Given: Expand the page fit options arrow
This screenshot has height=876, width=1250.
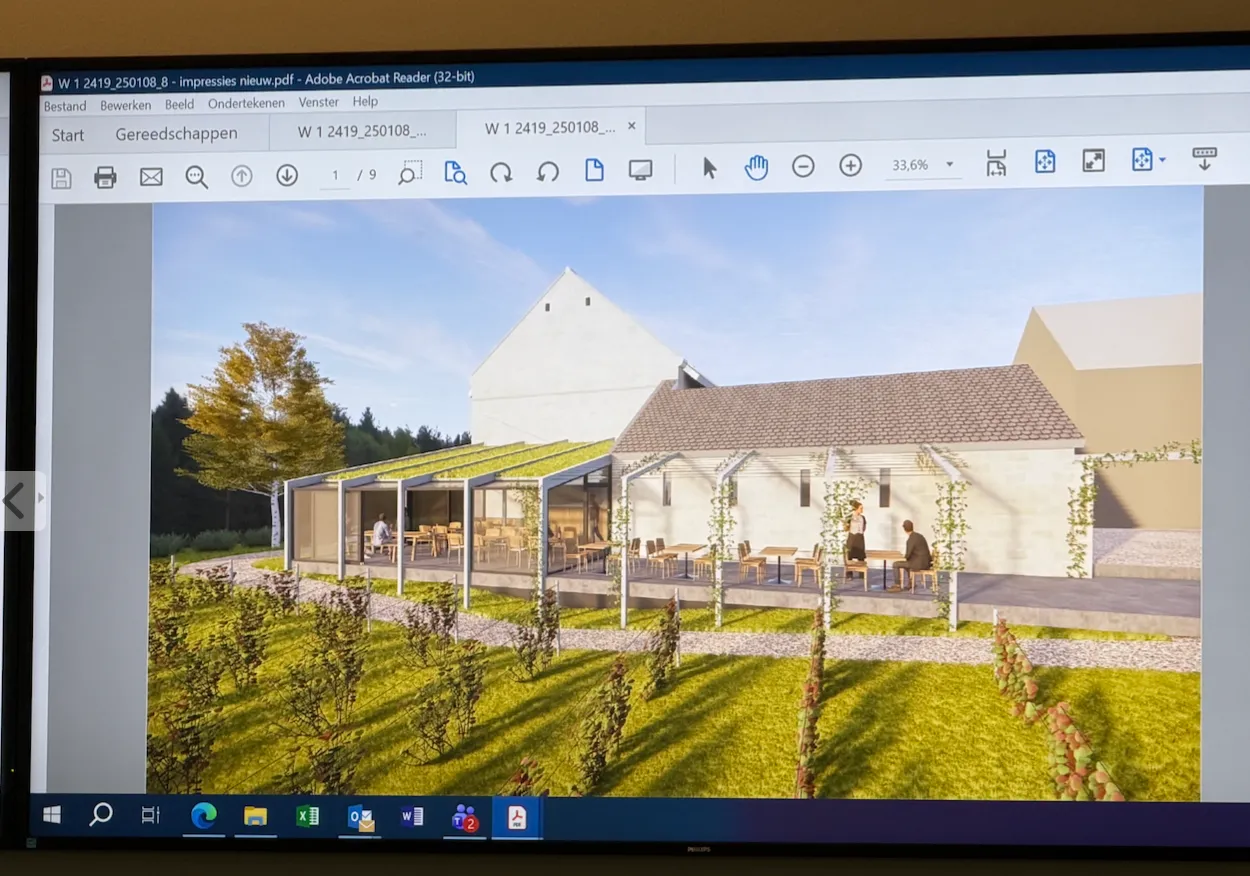Looking at the screenshot, I should click(1163, 159).
